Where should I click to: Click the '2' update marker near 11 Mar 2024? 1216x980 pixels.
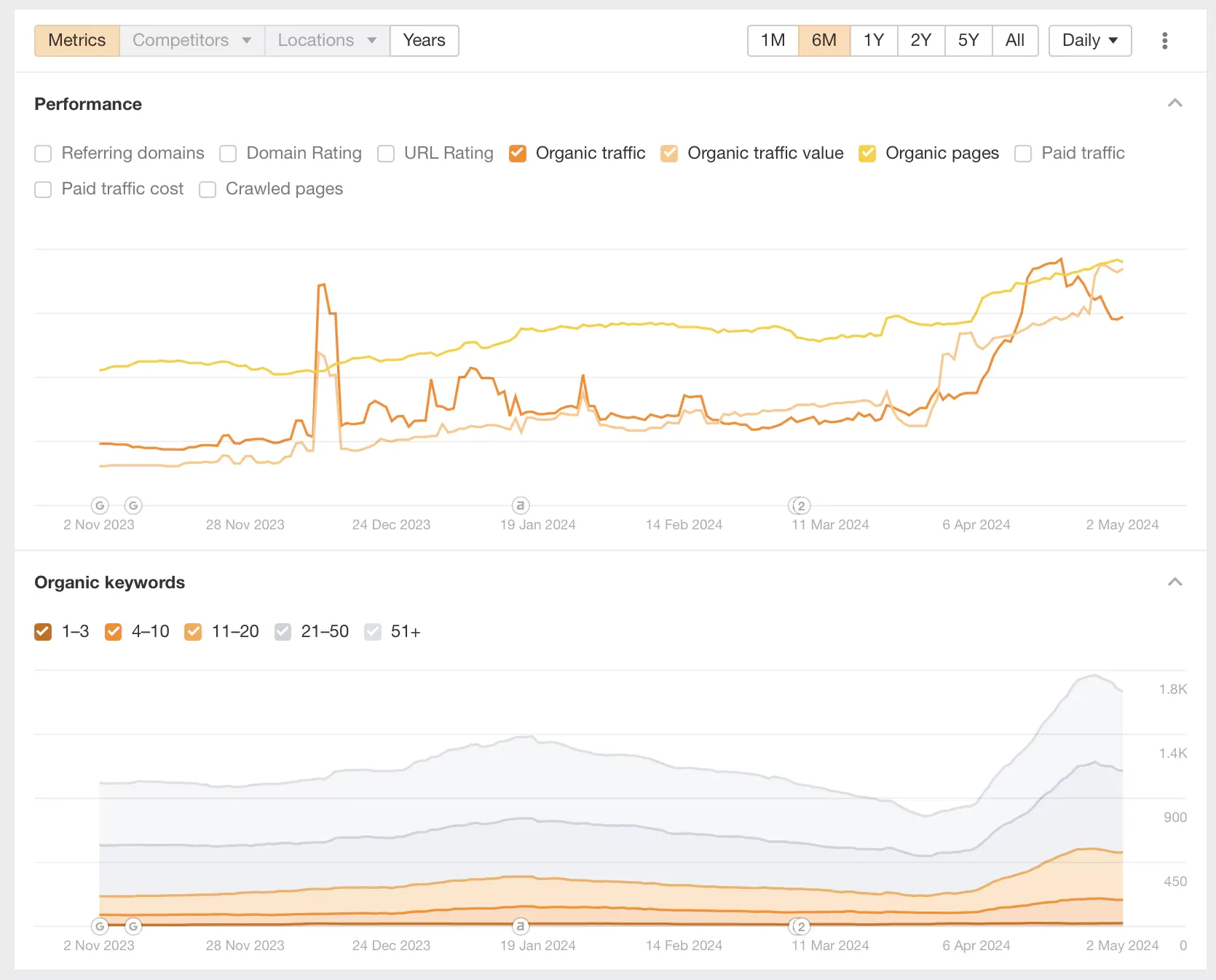click(799, 505)
